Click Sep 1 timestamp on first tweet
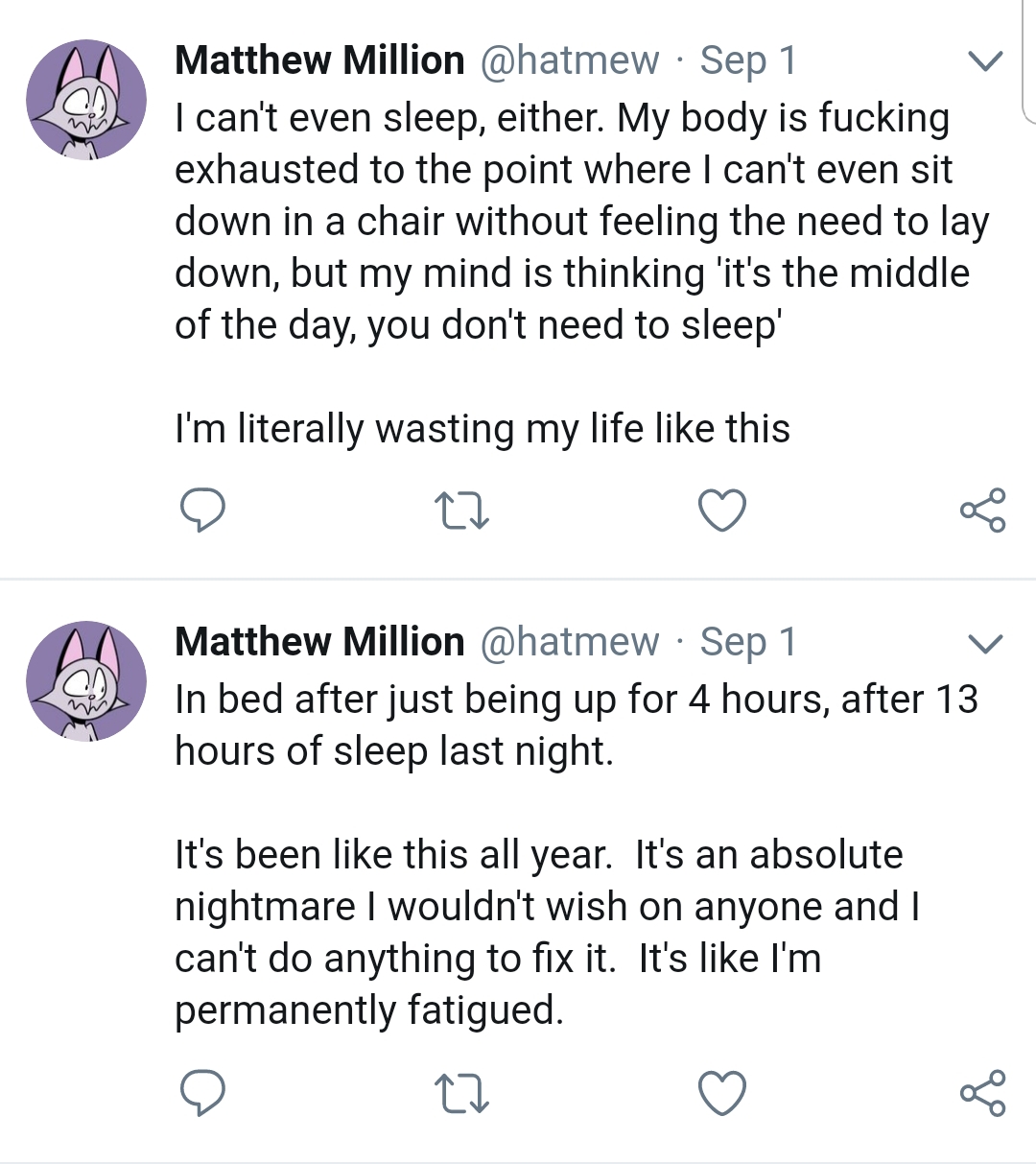 748,60
